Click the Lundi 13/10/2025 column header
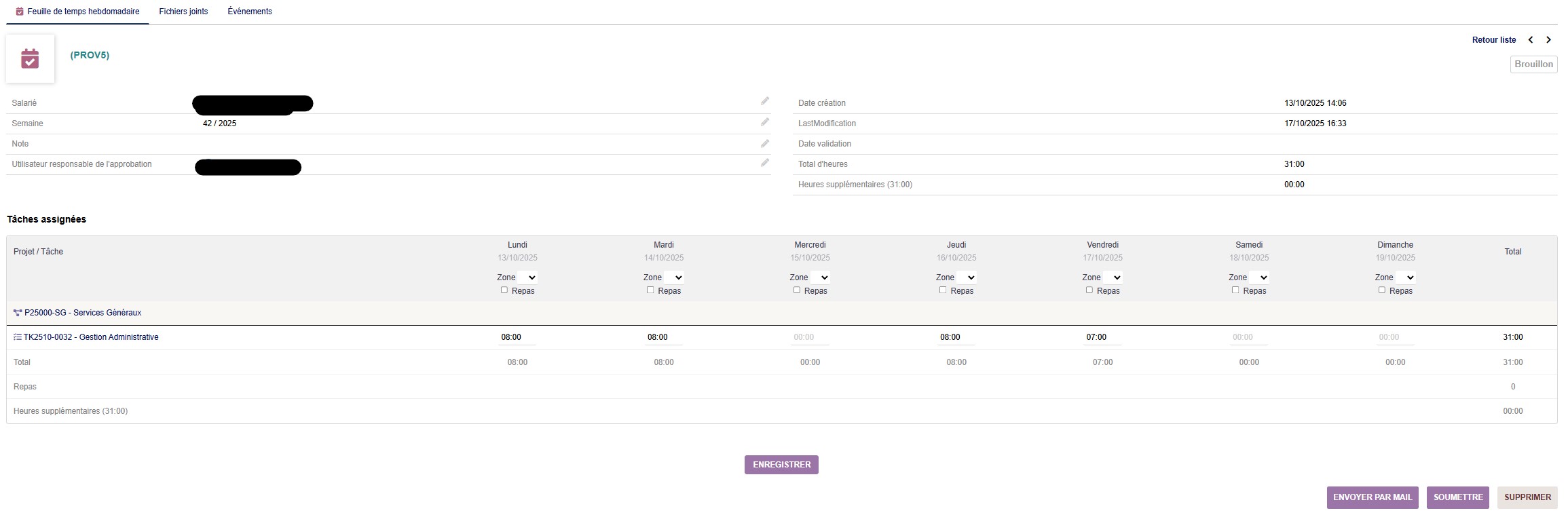 click(517, 251)
